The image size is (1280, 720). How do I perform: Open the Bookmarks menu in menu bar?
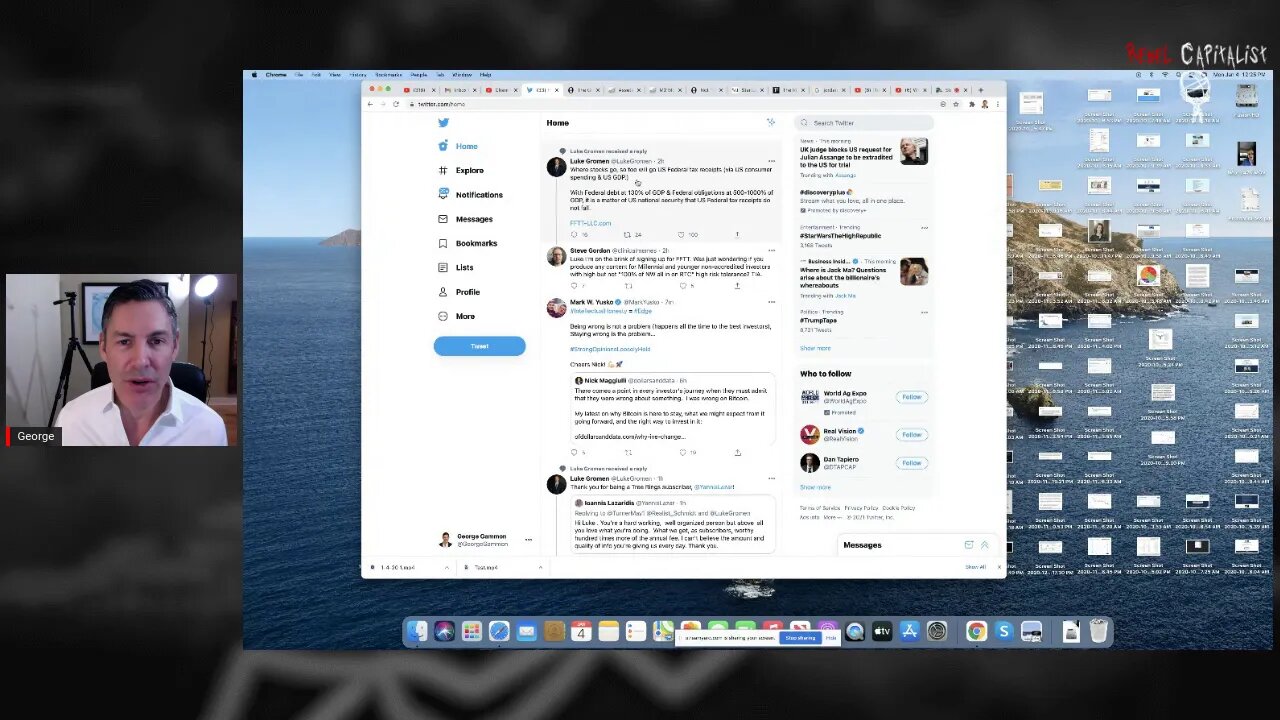click(388, 75)
